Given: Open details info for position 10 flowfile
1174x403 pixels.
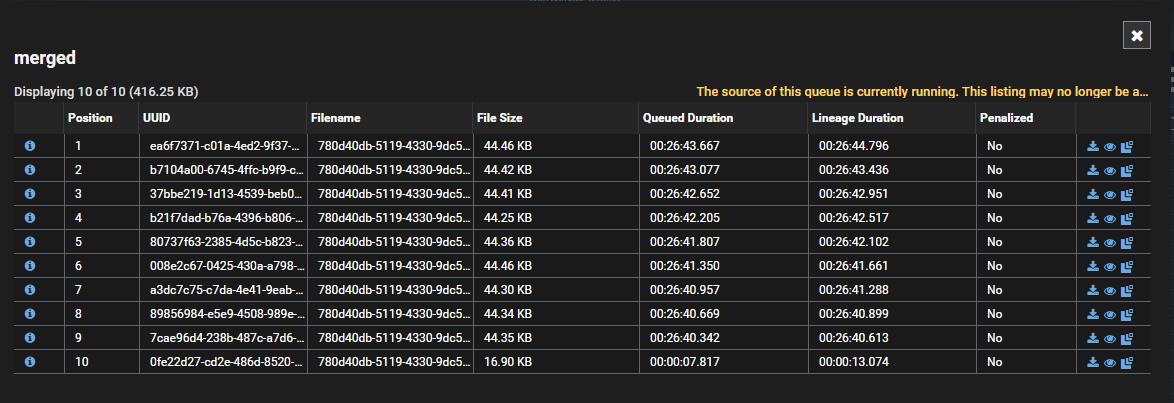Looking at the screenshot, I should click(30, 362).
